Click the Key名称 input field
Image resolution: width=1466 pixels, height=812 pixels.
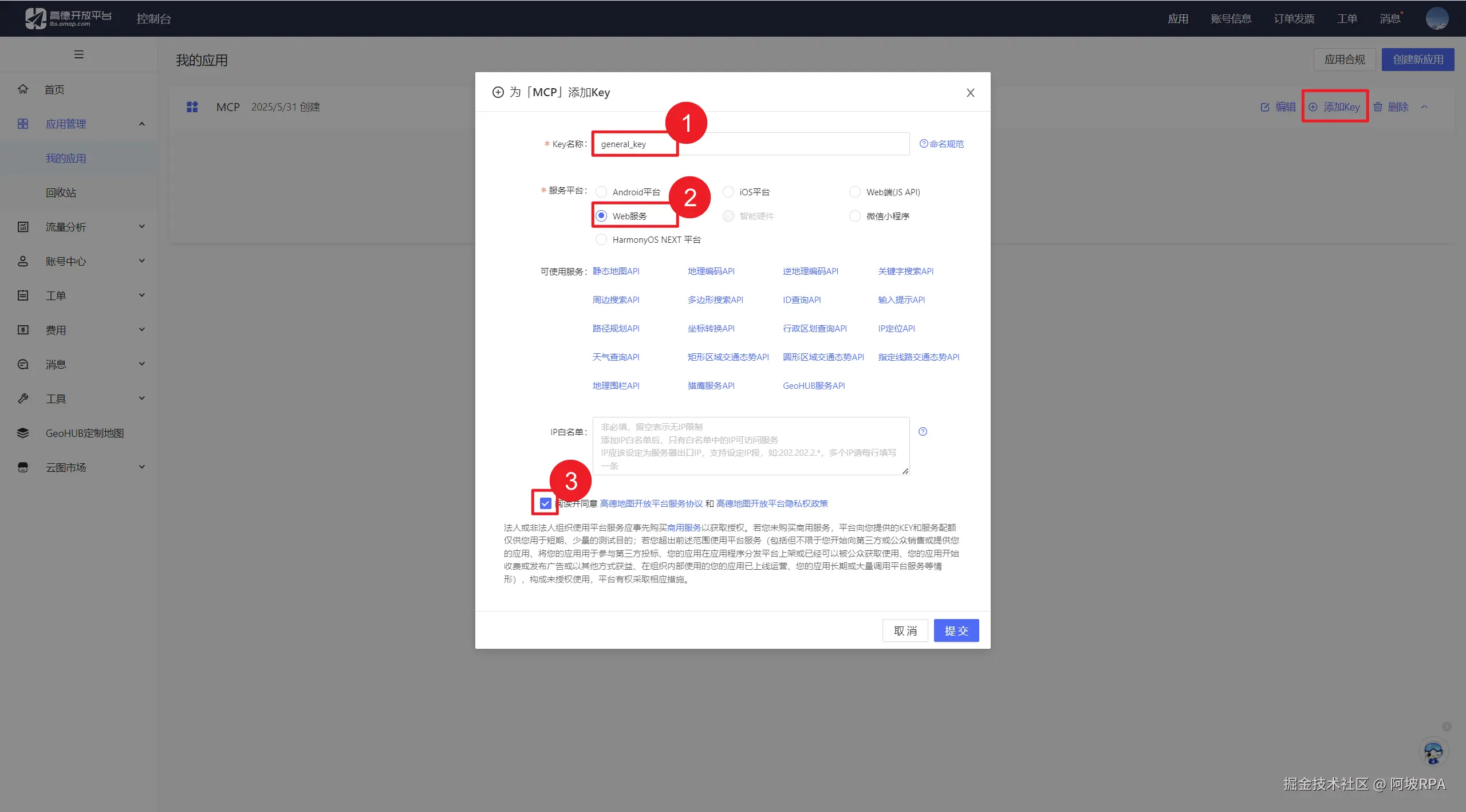750,144
